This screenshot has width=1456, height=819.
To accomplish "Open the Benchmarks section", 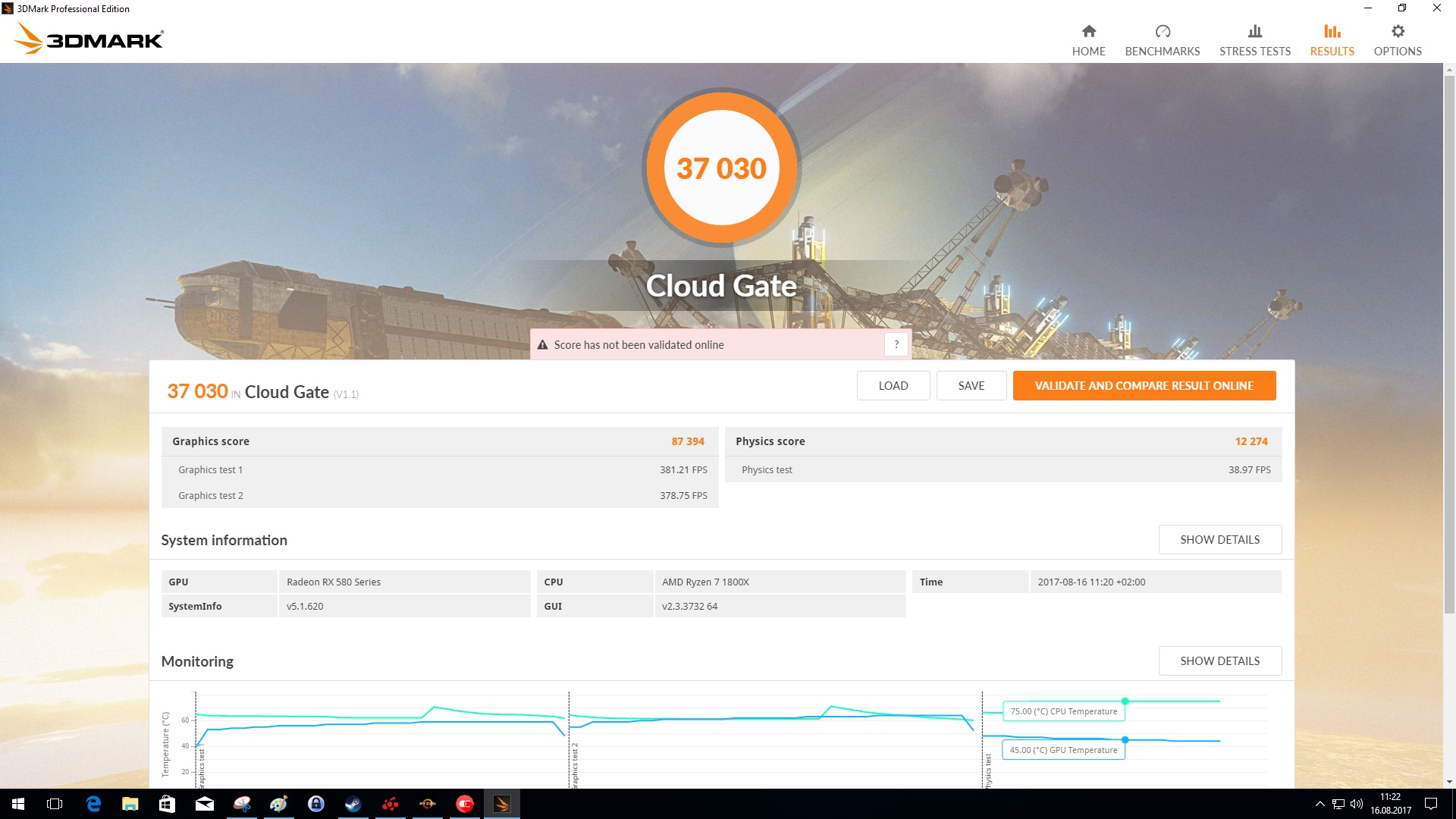I will pos(1162,40).
